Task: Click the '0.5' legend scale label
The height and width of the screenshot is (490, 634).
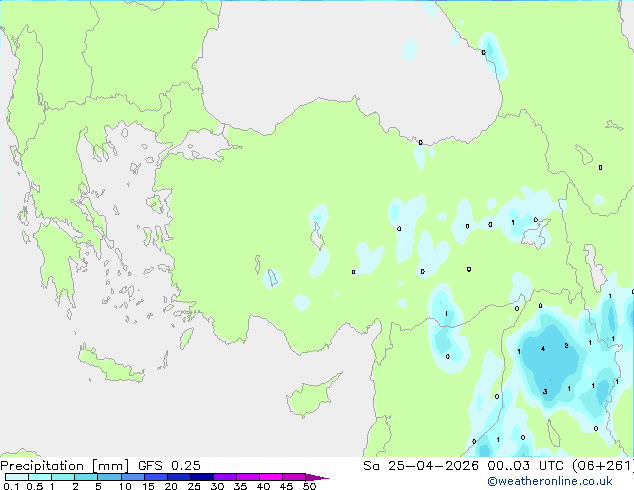Action: point(34,486)
